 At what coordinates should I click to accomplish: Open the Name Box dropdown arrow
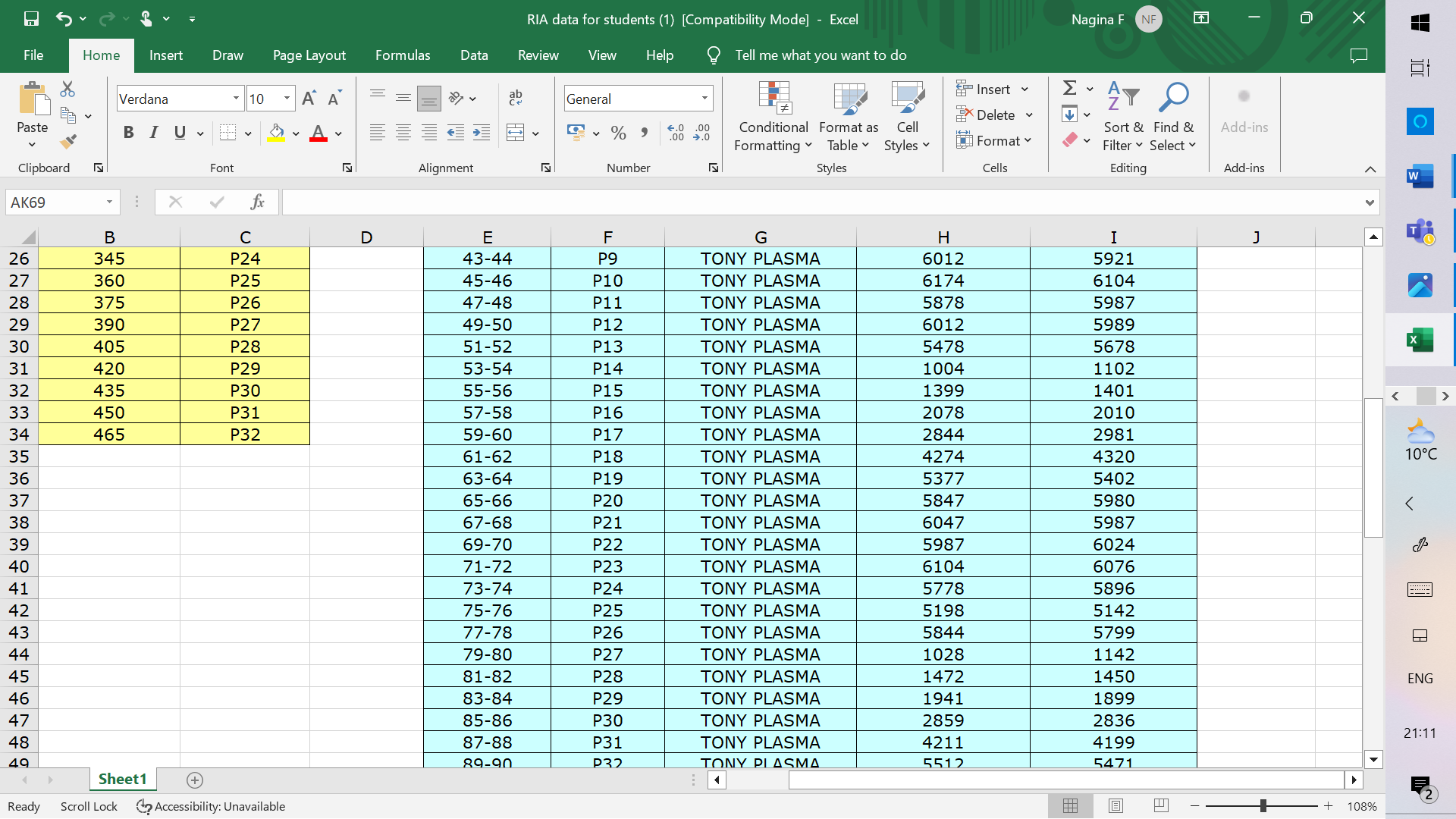click(109, 202)
